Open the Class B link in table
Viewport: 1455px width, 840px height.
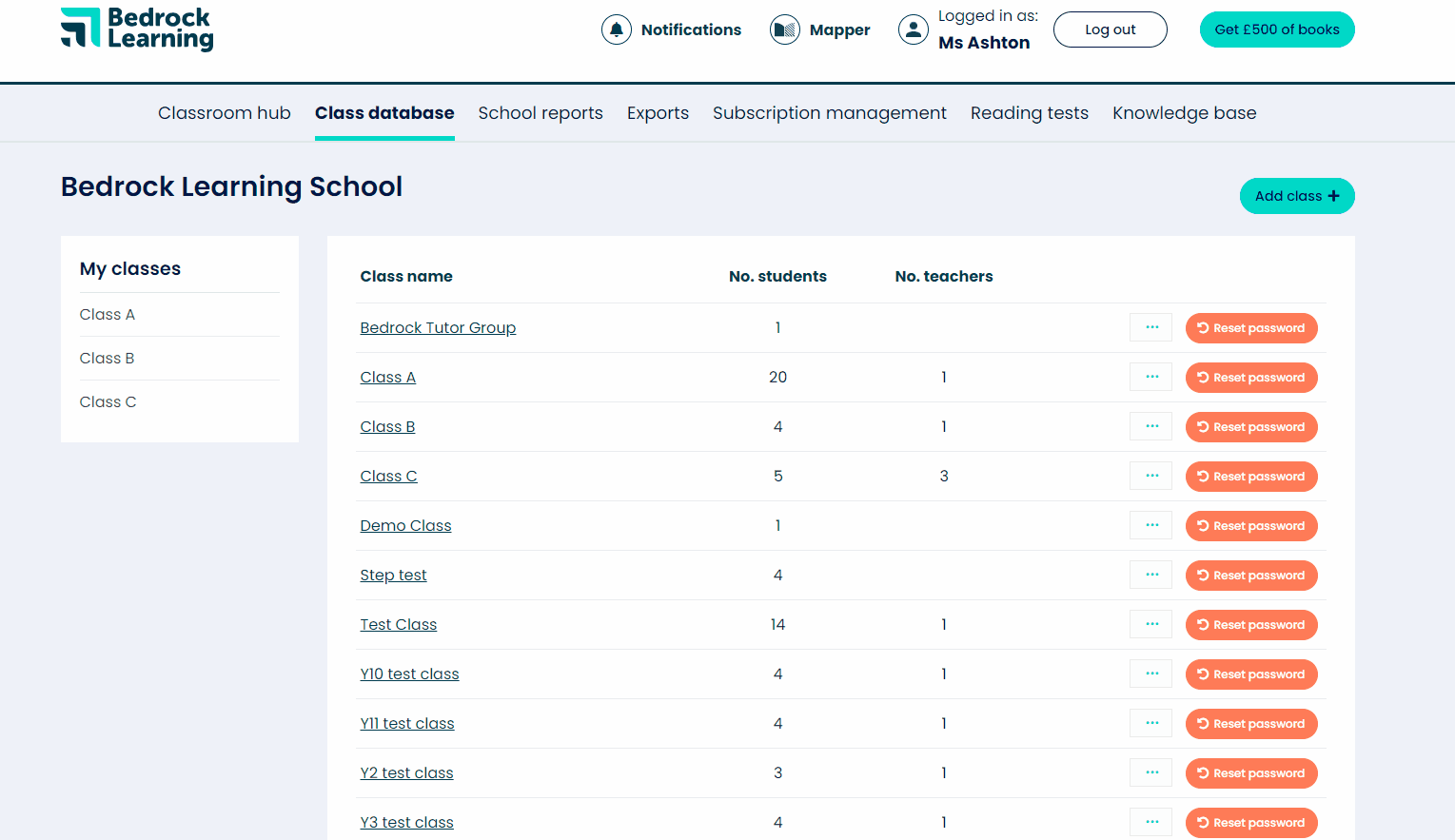[x=387, y=426]
